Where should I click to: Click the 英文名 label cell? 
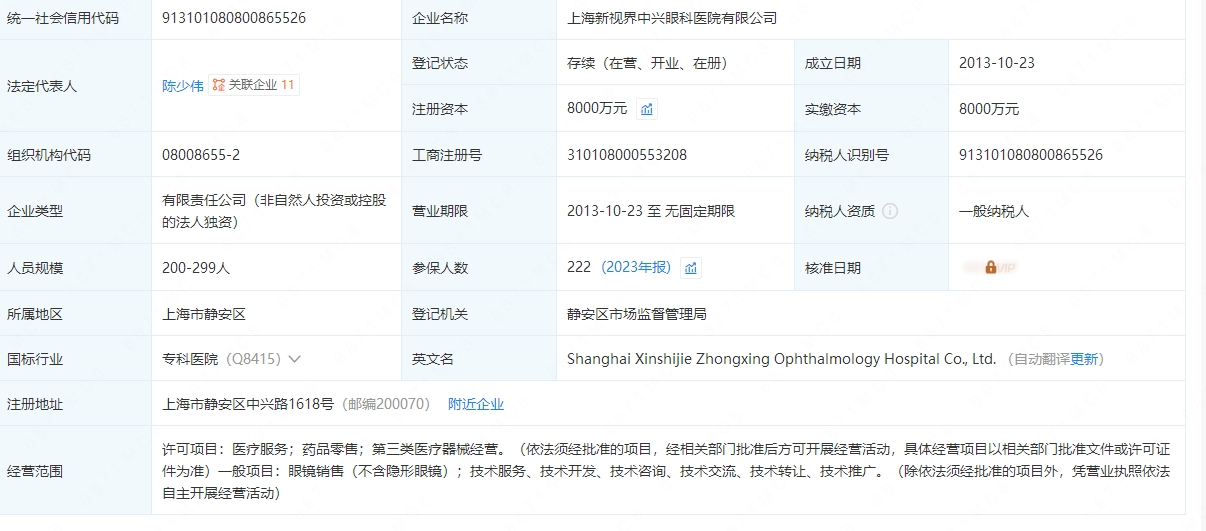[x=478, y=359]
